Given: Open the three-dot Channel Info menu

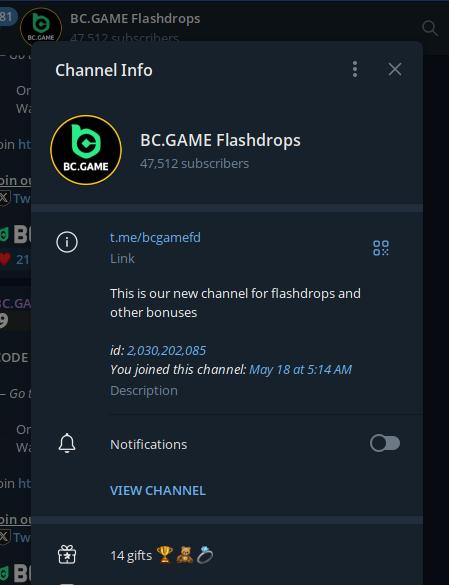Looking at the screenshot, I should click(355, 69).
